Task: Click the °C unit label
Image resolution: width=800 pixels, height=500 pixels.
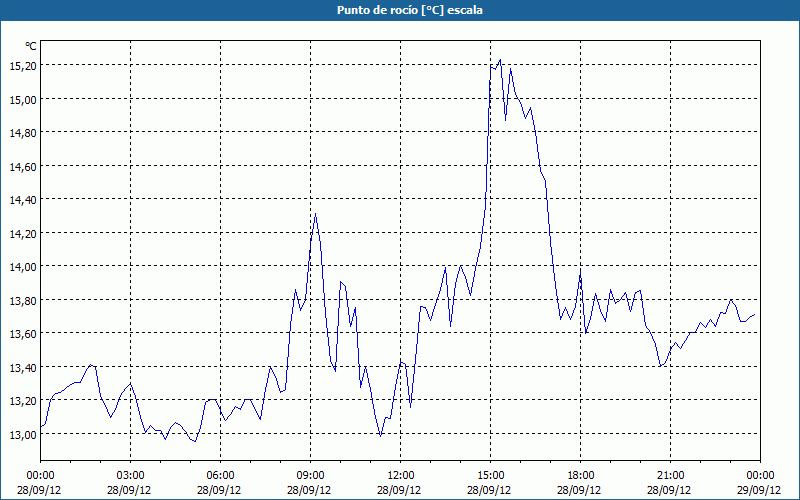Action: coord(31,46)
